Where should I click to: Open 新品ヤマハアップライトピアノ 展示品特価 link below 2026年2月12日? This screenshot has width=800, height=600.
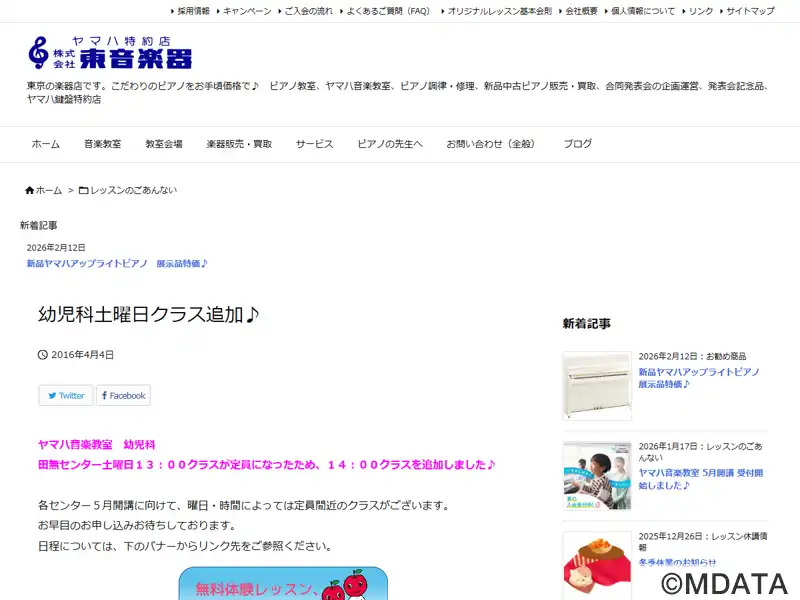[117, 264]
